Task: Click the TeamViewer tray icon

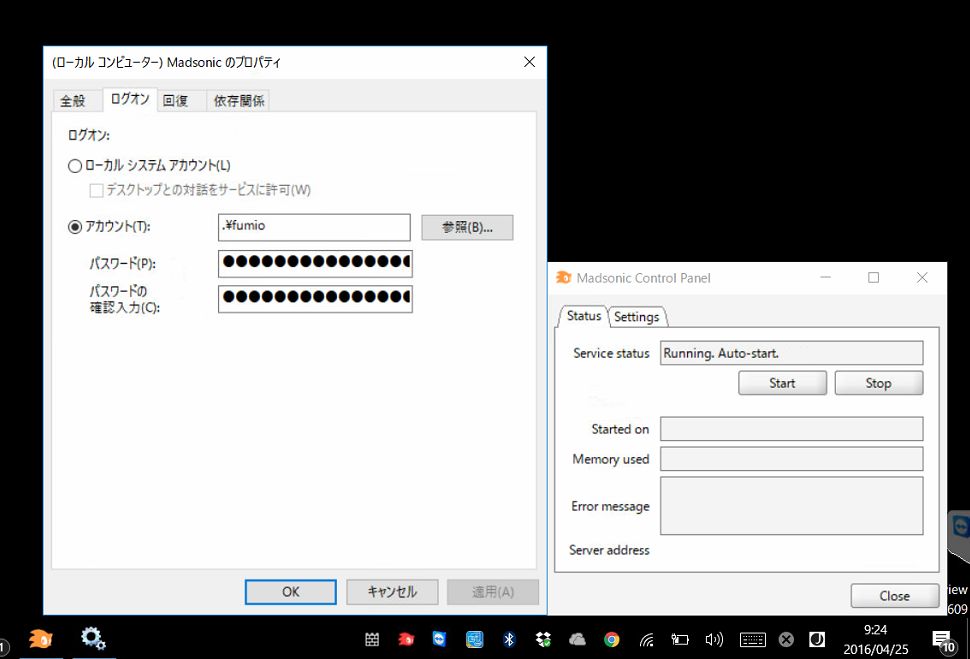Action: pos(439,640)
